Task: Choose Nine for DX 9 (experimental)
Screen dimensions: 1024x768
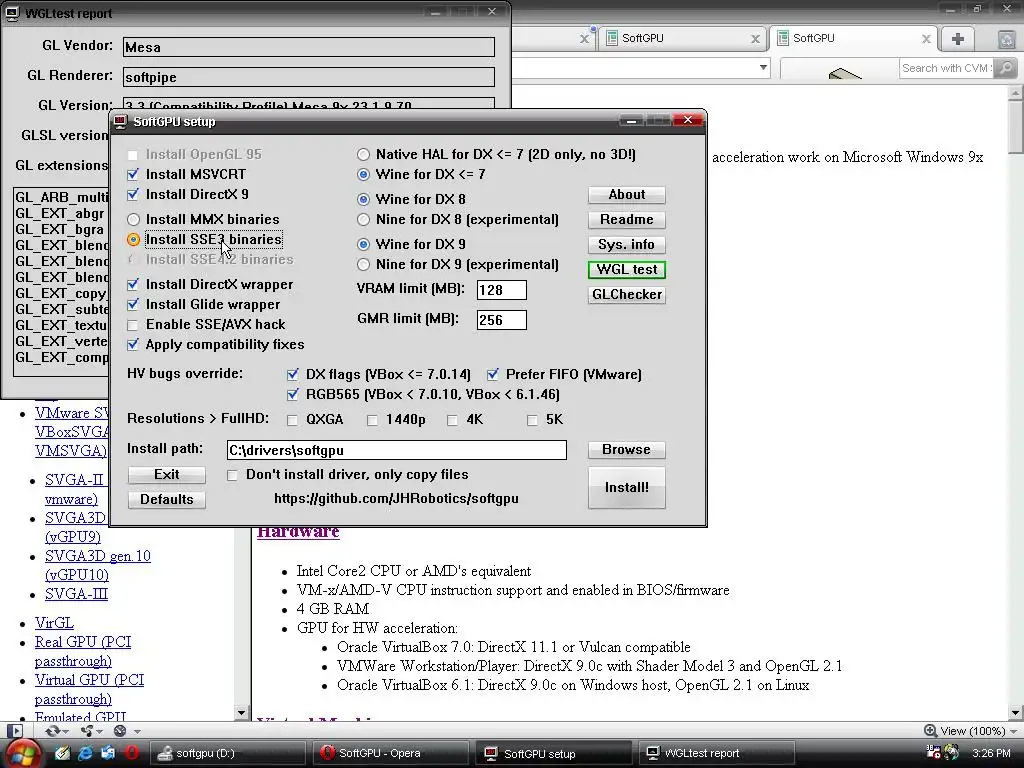Action: [364, 264]
